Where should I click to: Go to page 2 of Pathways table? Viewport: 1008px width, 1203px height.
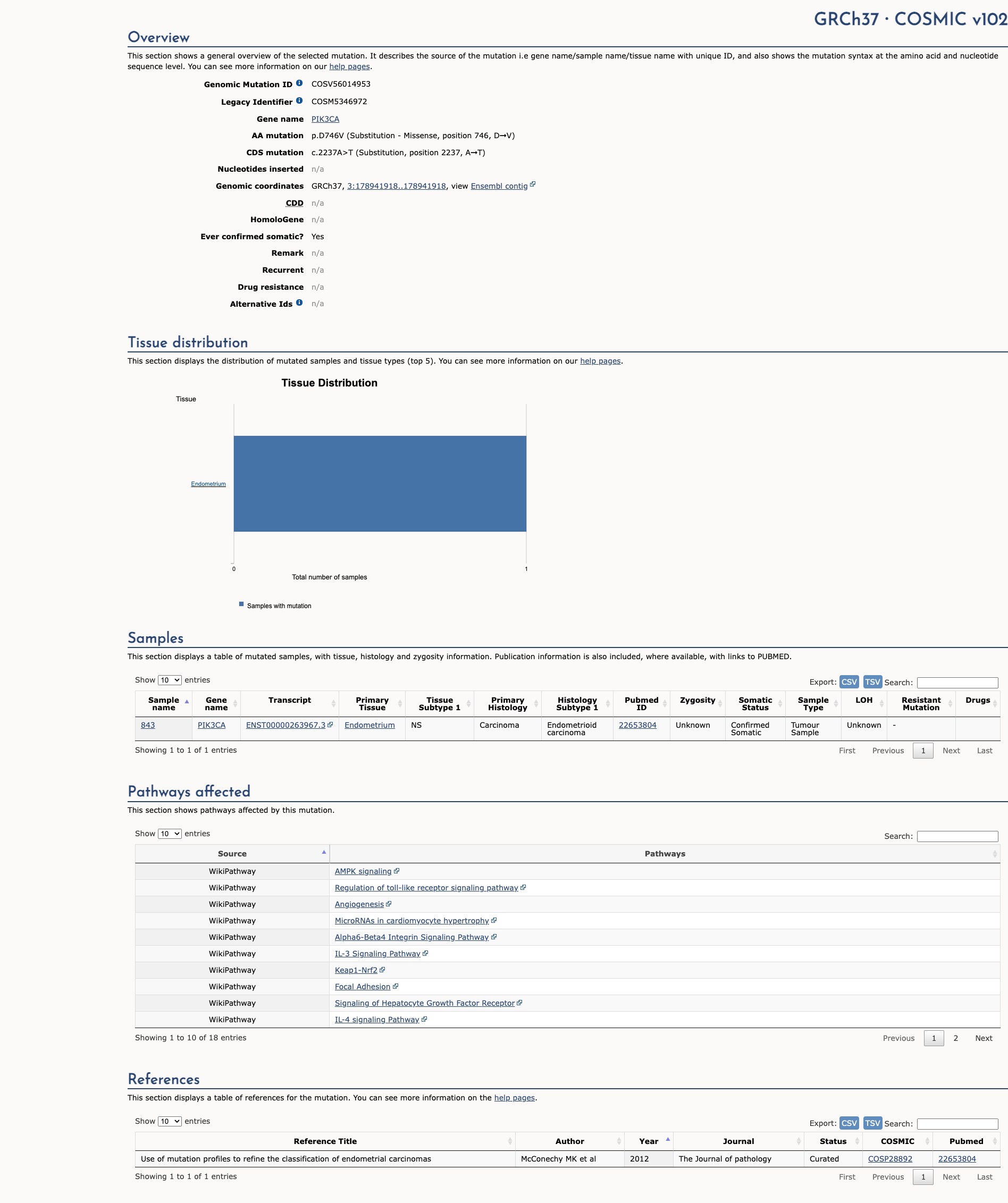pyautogui.click(x=955, y=1038)
